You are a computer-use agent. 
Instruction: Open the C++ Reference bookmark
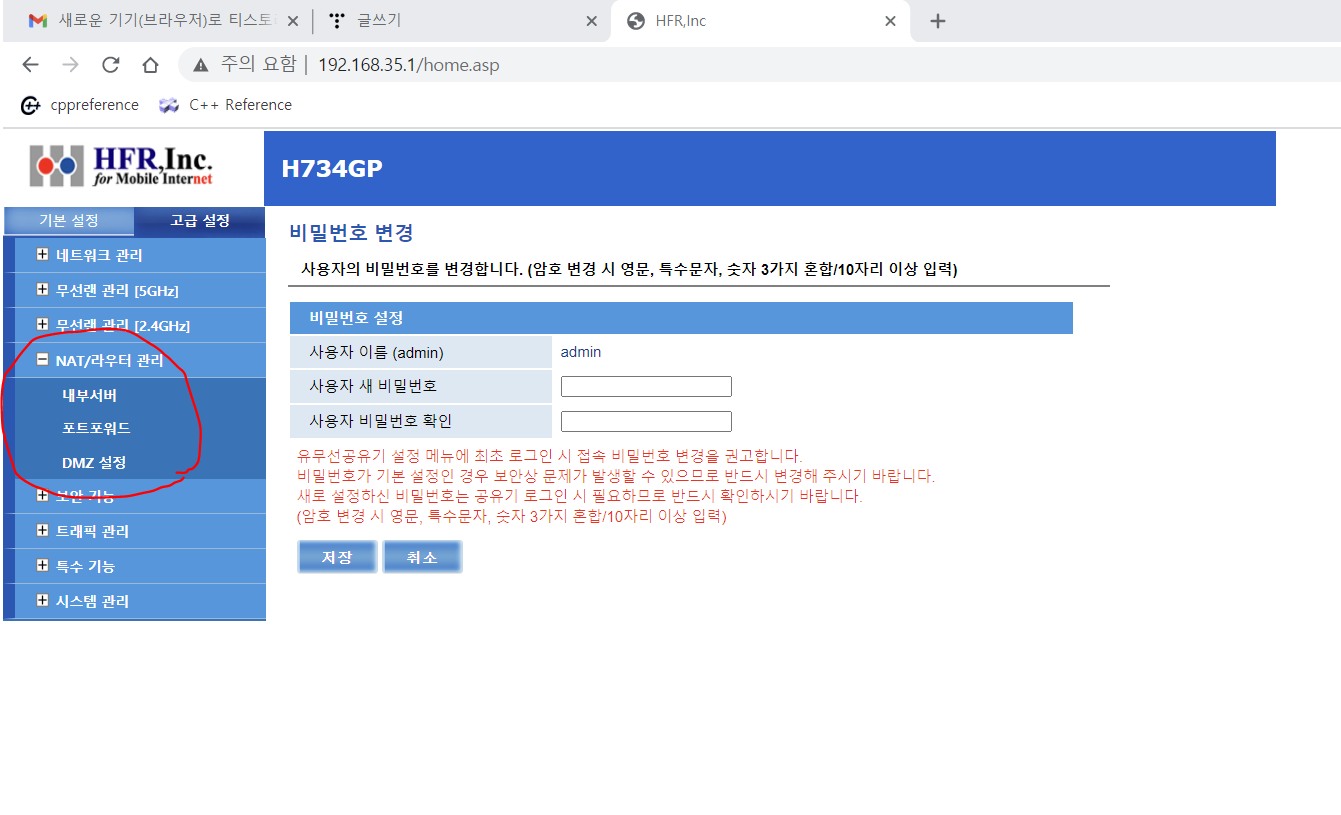pyautogui.click(x=225, y=105)
